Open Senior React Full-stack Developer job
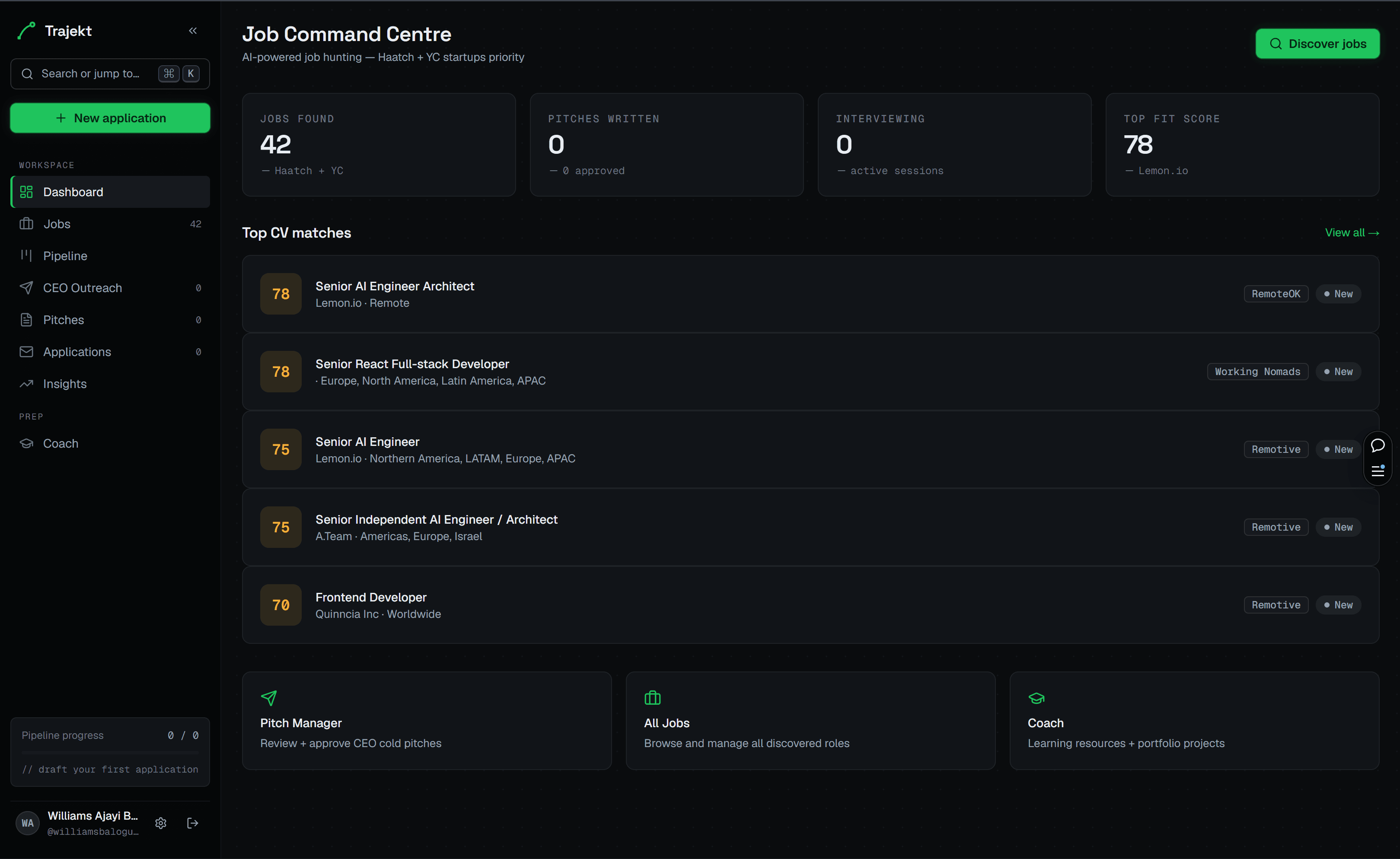This screenshot has height=859, width=1400. pos(810,372)
